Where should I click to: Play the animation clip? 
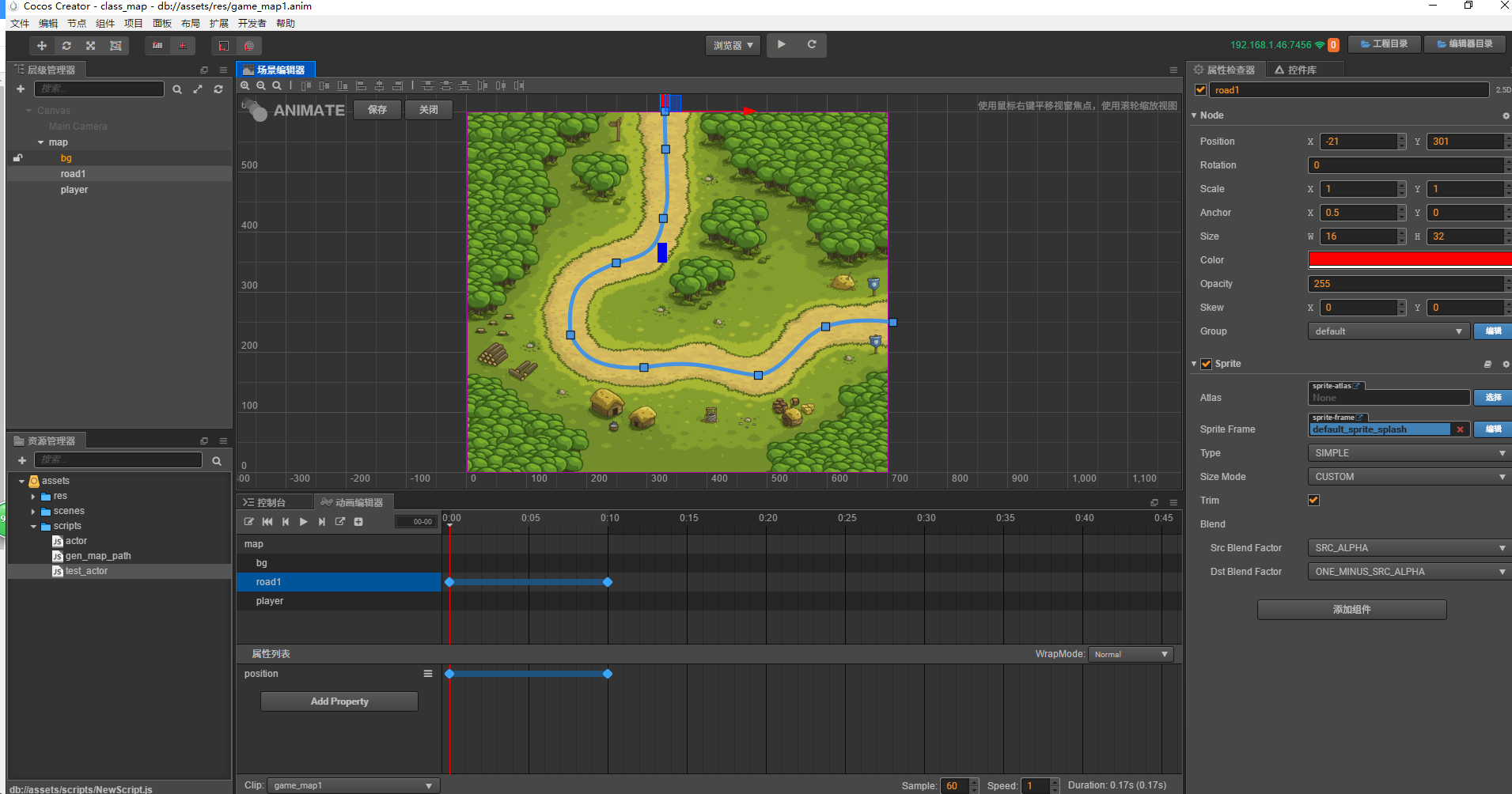coord(304,522)
